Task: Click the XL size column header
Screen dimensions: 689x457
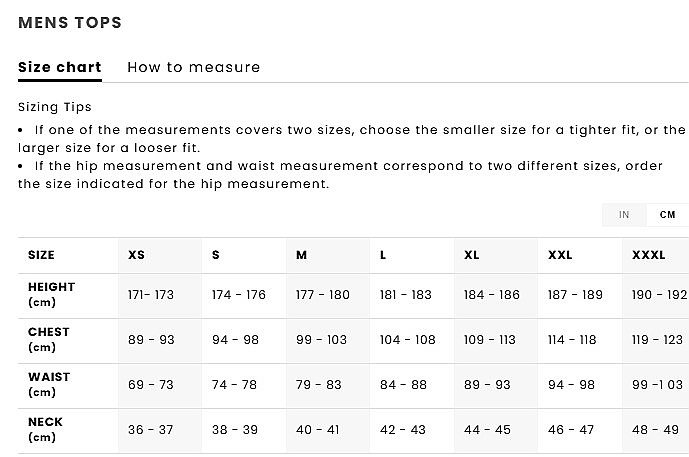Action: tap(471, 255)
